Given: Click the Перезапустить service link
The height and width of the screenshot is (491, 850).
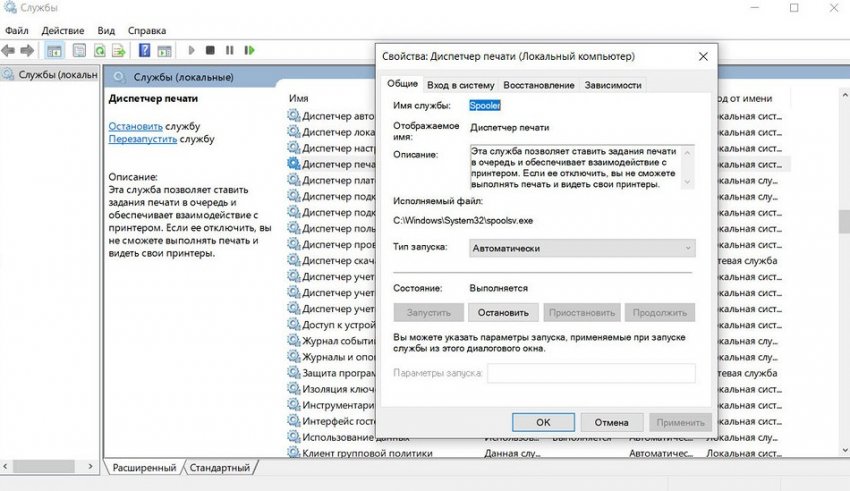Looking at the screenshot, I should (144, 139).
